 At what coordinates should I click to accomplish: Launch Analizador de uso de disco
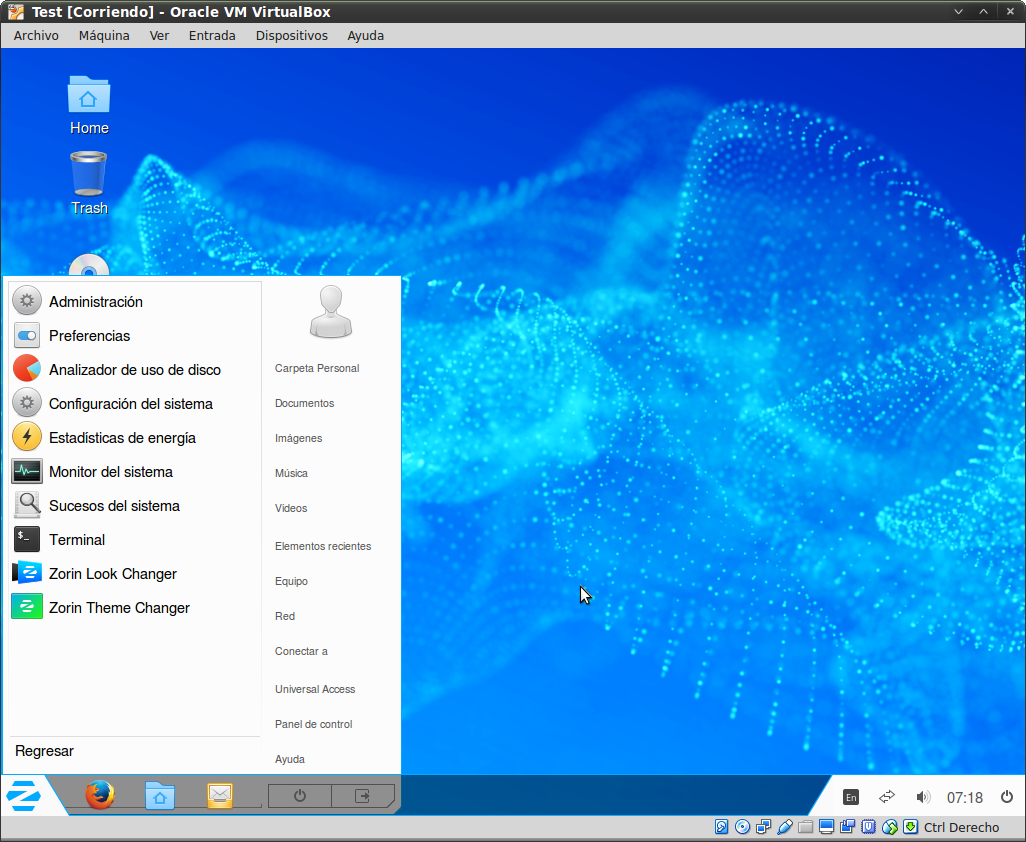[x=134, y=370]
